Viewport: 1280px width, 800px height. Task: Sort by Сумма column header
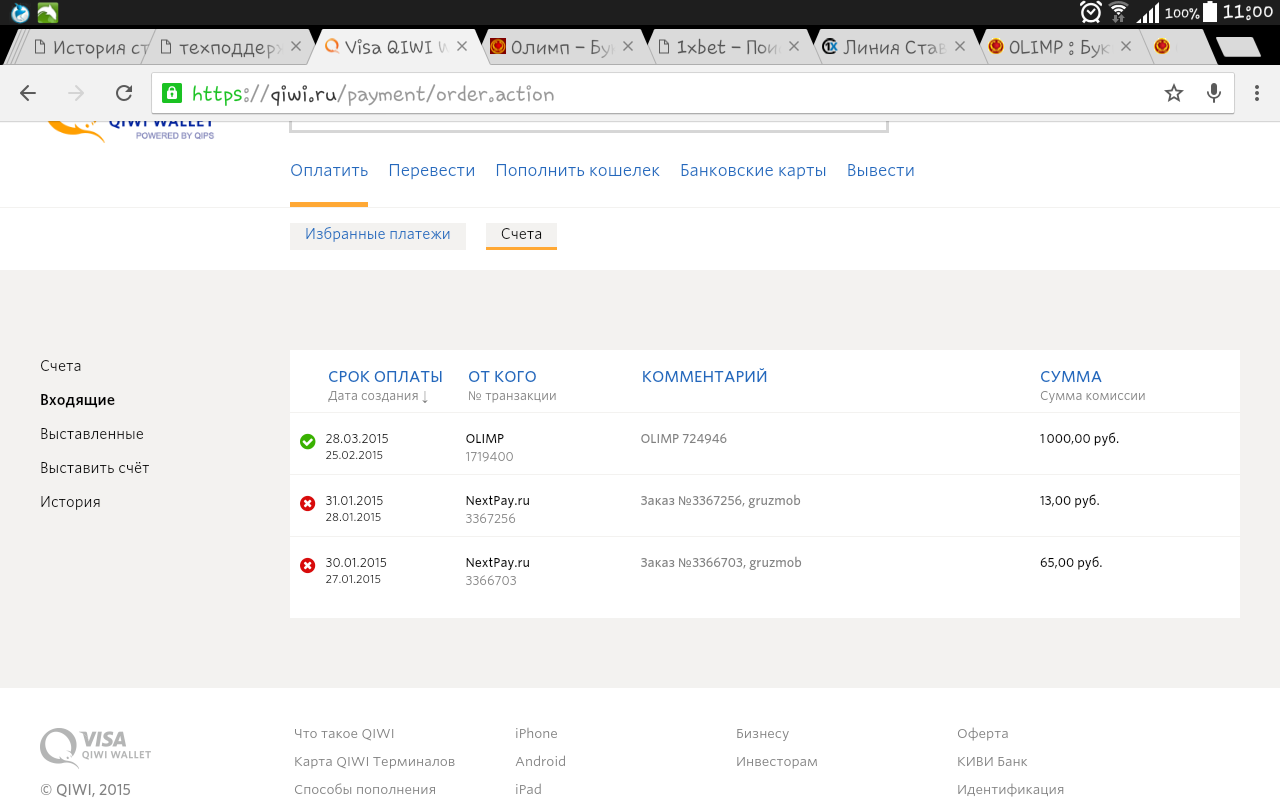1071,377
